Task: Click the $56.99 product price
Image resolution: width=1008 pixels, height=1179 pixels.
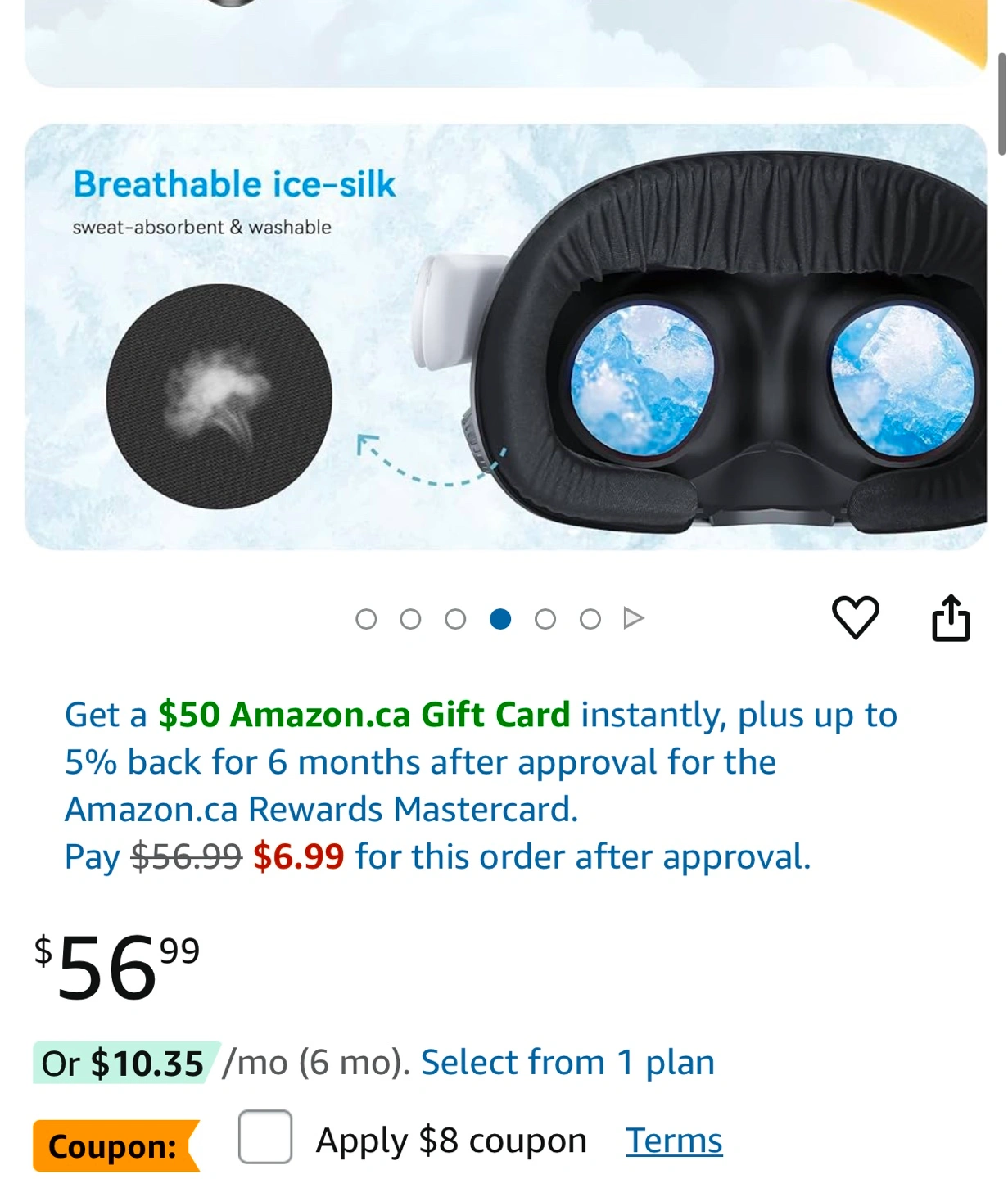Action: click(116, 966)
